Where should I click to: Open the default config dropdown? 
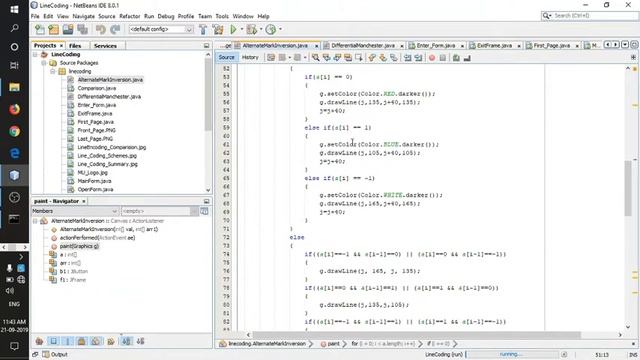click(161, 29)
